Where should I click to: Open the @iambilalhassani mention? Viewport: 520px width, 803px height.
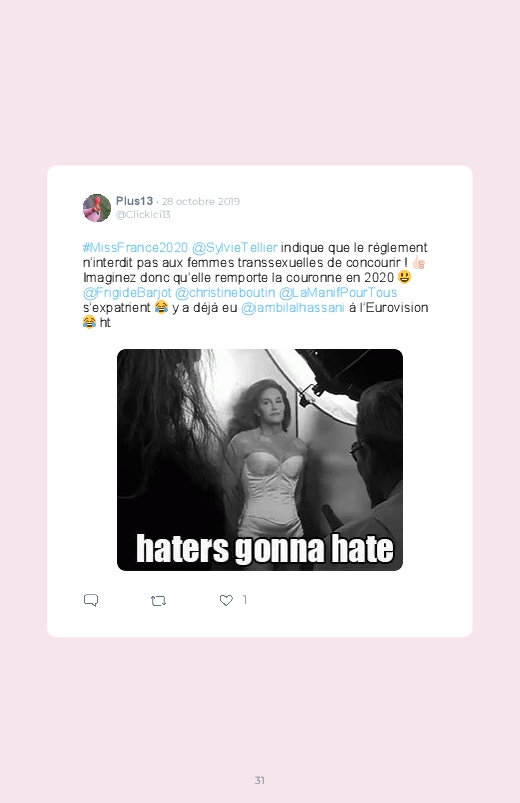[x=293, y=307]
